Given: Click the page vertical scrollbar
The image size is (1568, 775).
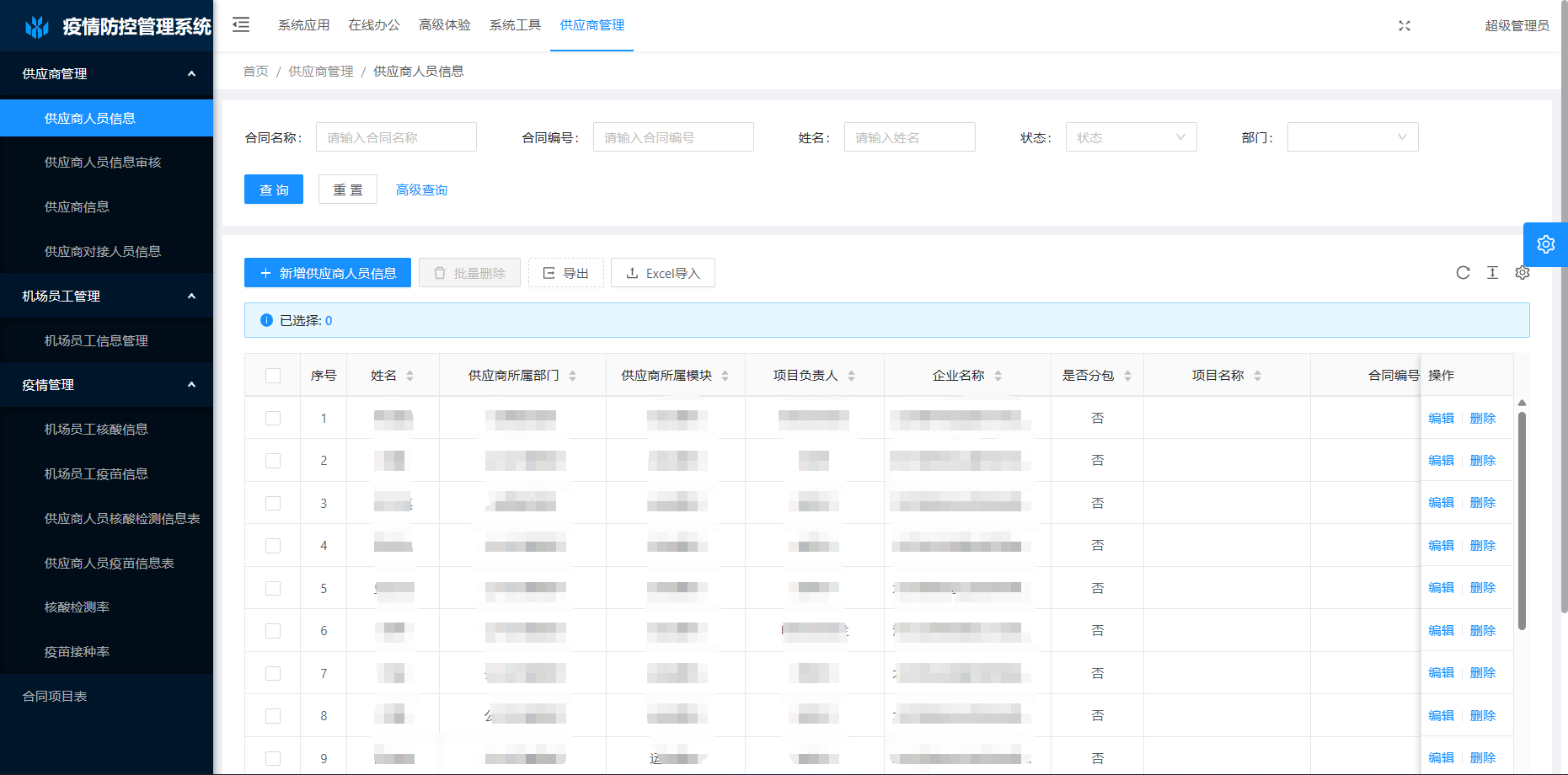Looking at the screenshot, I should pos(1564,307).
